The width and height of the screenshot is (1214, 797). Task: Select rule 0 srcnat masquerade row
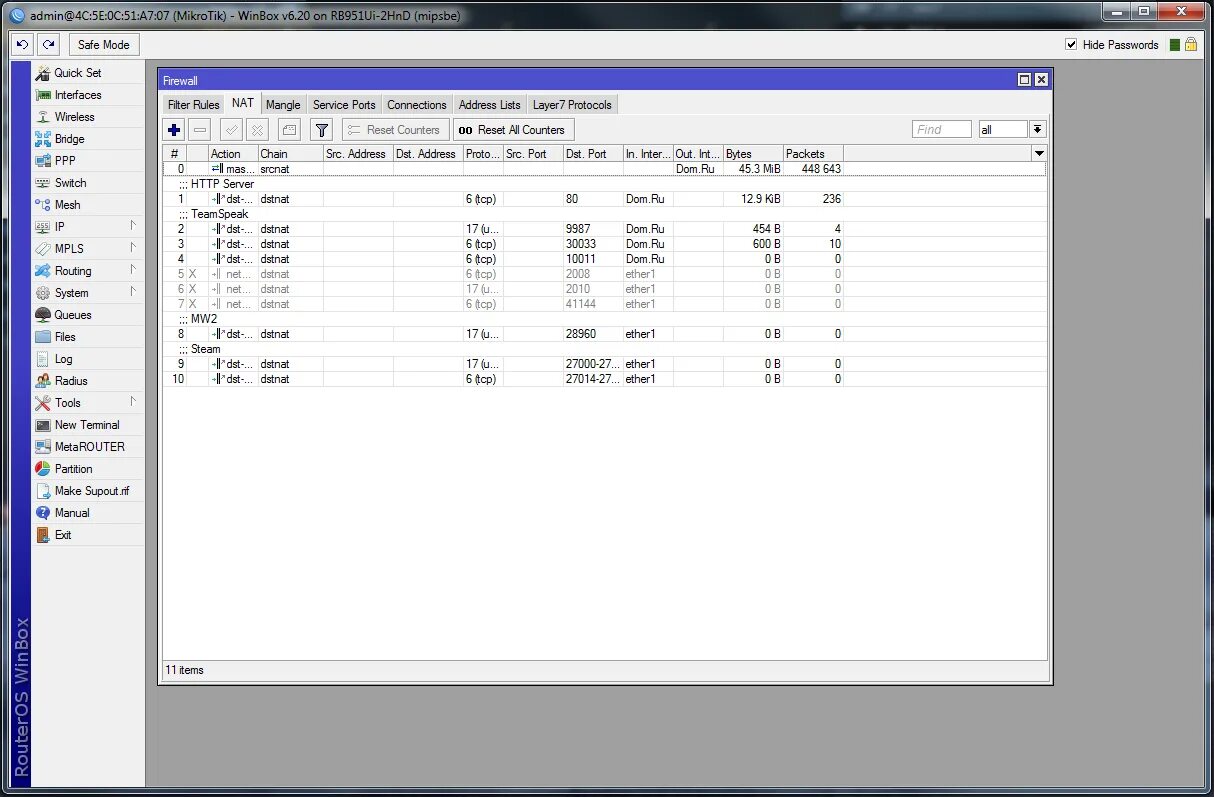pos(604,169)
